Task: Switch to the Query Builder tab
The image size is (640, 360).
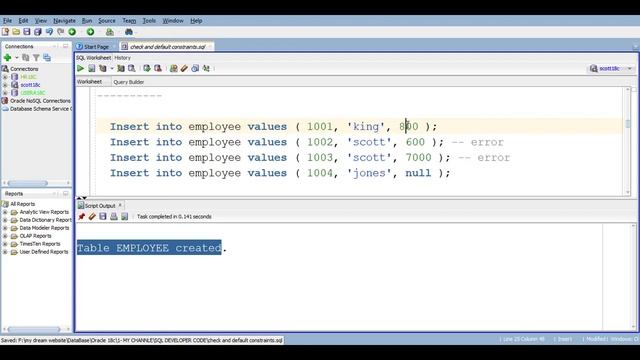Action: 129,82
